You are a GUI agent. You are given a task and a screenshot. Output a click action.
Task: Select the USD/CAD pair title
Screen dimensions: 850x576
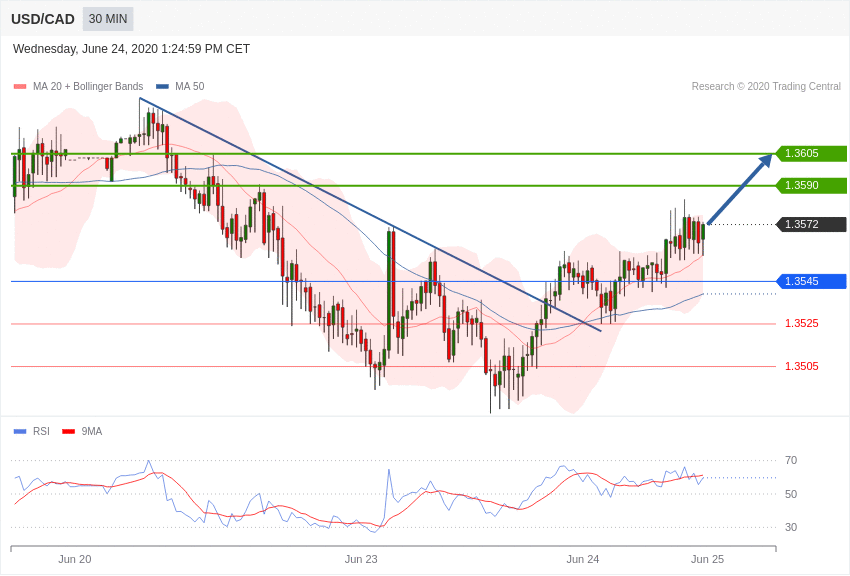tap(43, 20)
